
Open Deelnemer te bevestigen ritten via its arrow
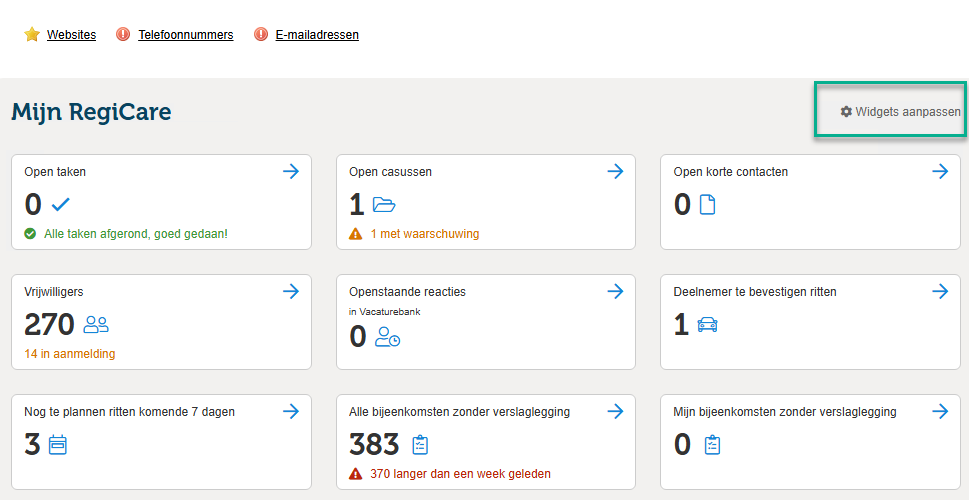940,291
